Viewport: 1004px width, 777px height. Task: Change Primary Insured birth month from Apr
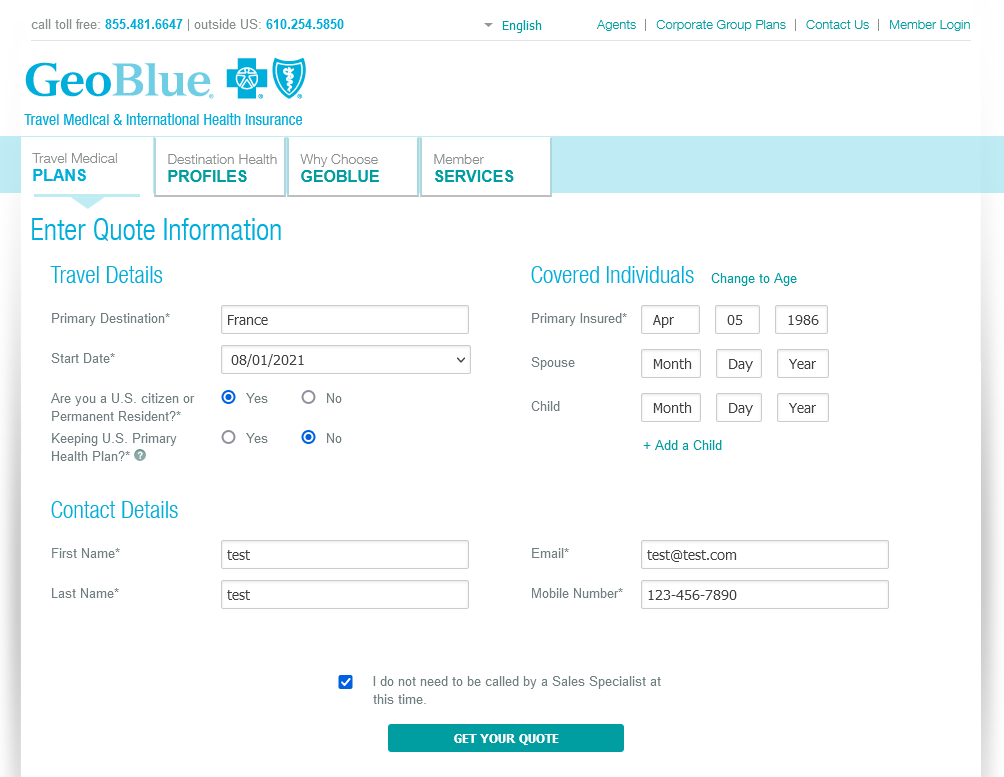pyautogui.click(x=670, y=319)
